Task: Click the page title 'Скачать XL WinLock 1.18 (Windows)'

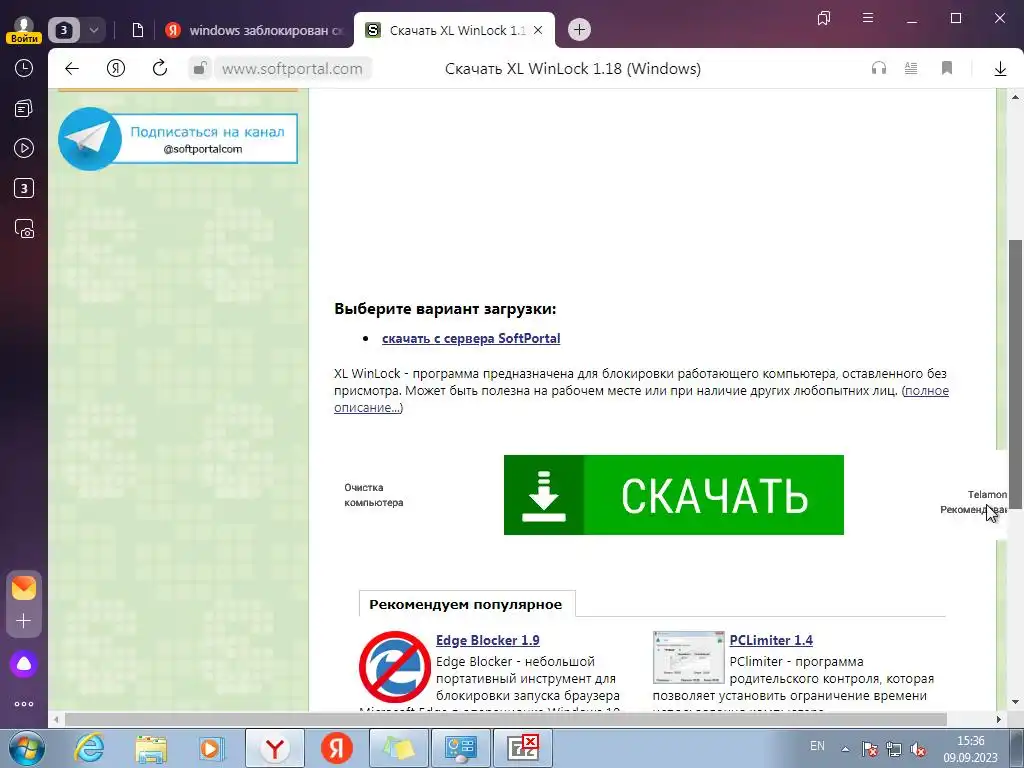Action: [x=573, y=69]
